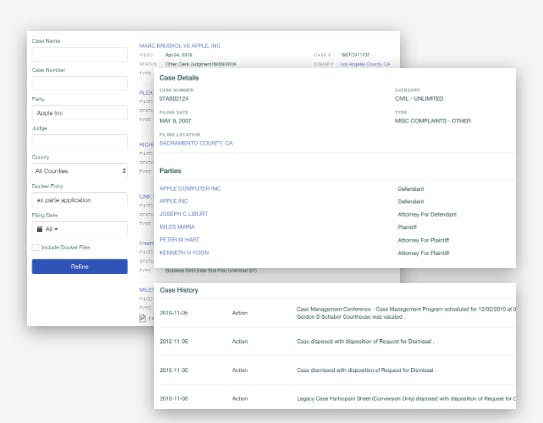543x423 pixels.
Task: Select the MAY 9, 2007 filing date
Action: (175, 121)
